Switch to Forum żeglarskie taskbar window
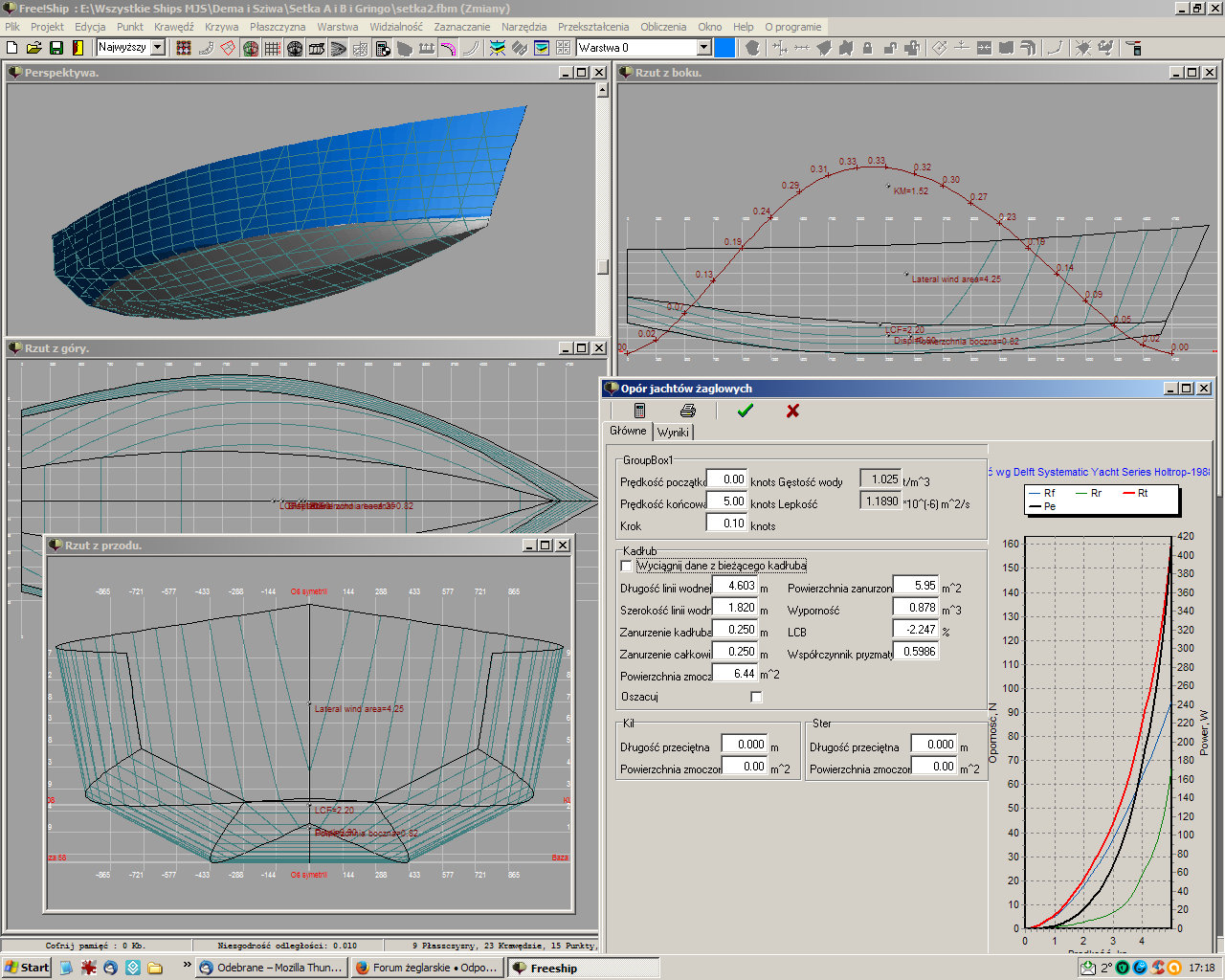Screen dimensions: 1225x980 click(x=426, y=968)
